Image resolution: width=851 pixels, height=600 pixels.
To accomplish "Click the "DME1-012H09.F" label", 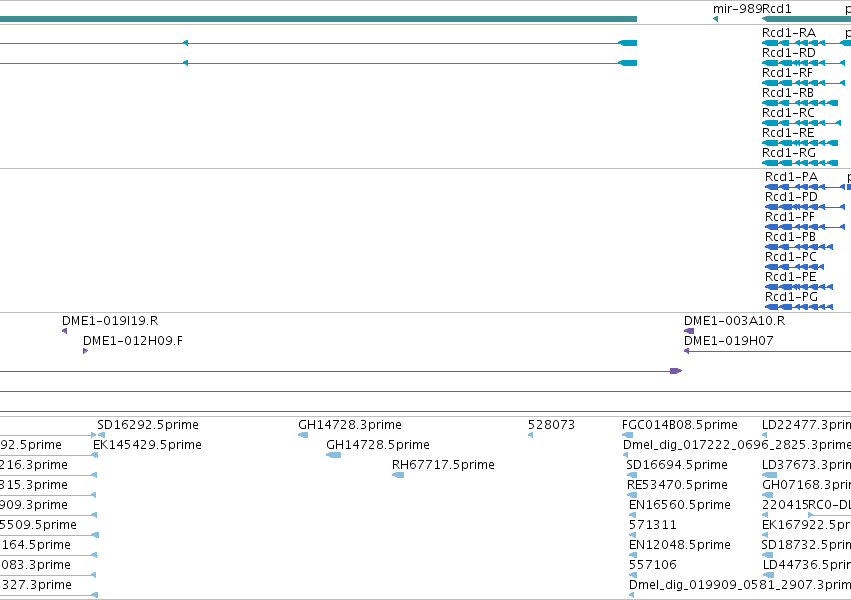I will point(133,341).
